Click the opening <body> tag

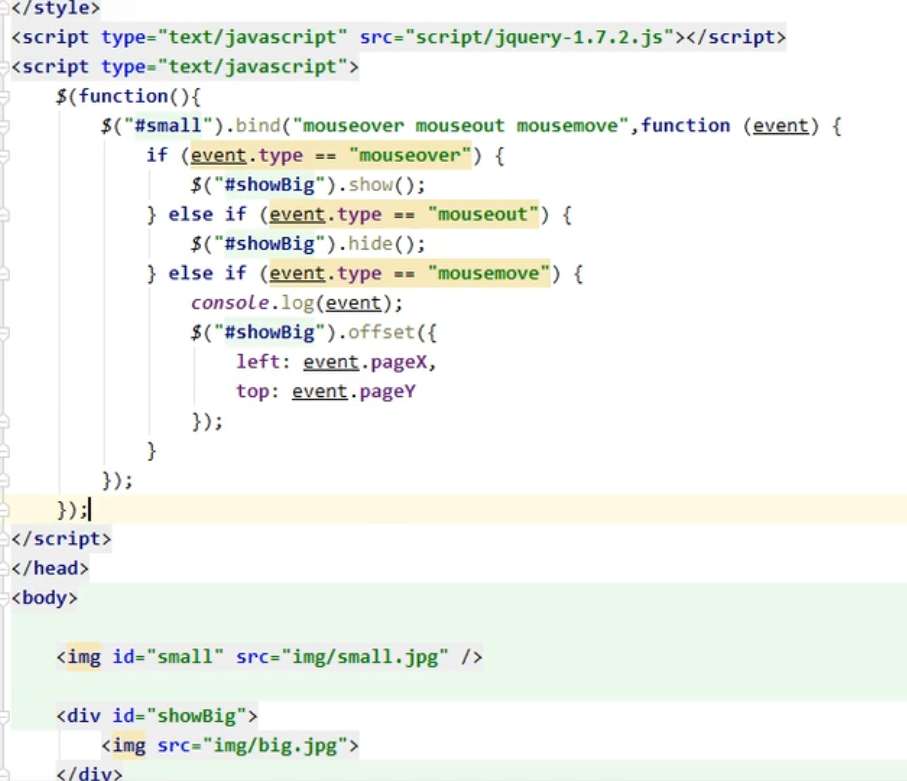[x=45, y=598]
